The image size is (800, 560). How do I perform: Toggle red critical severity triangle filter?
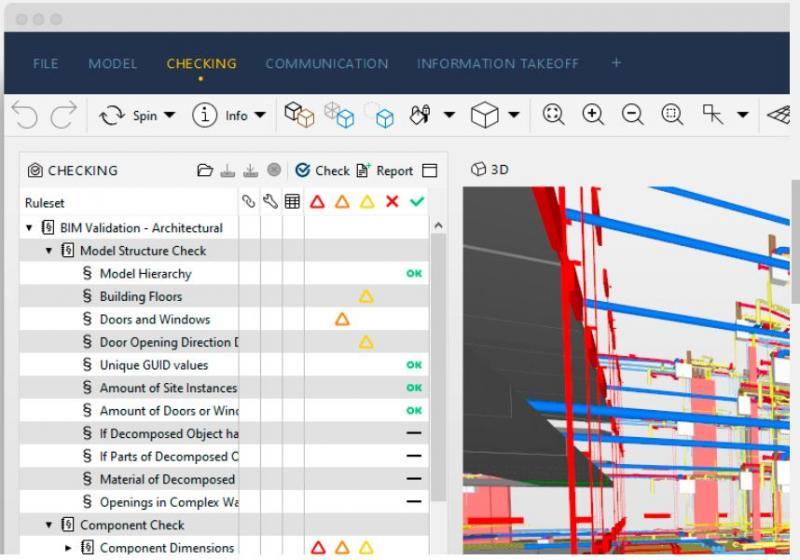317,202
